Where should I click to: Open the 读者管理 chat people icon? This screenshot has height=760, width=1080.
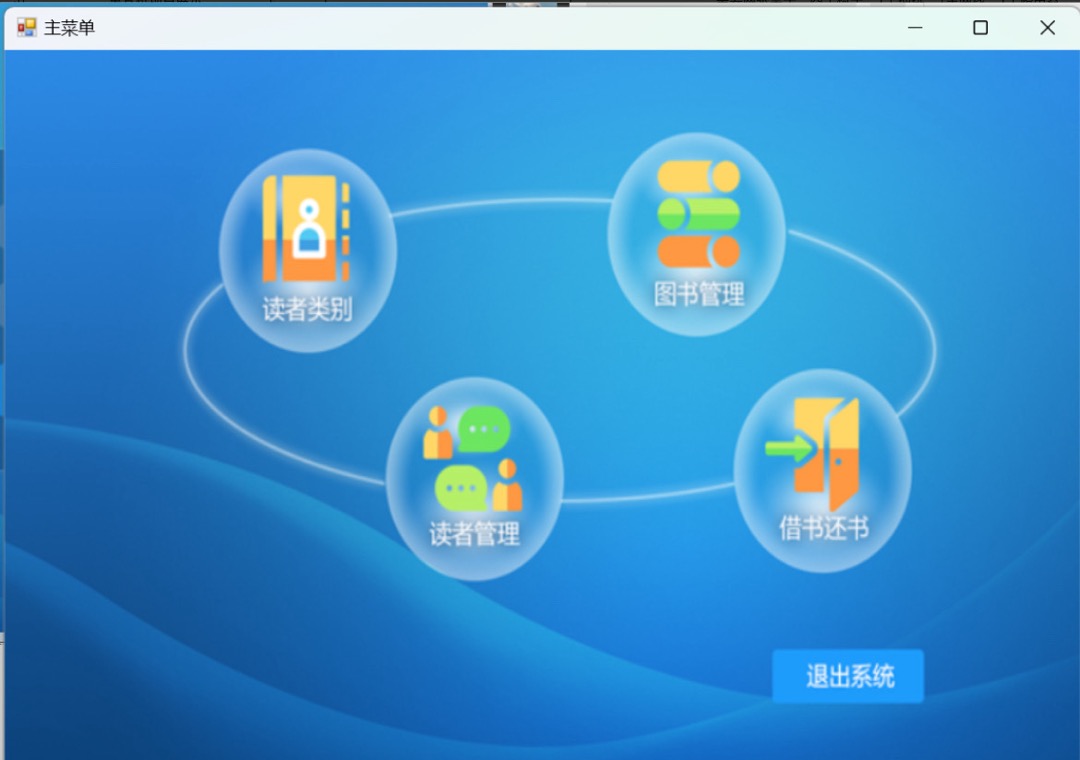[x=473, y=459]
